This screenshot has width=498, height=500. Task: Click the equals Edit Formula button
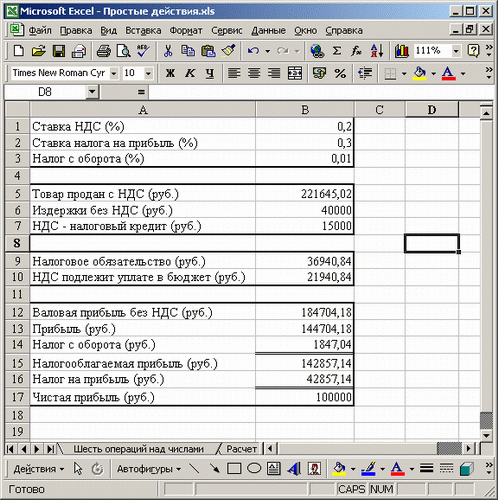141,92
